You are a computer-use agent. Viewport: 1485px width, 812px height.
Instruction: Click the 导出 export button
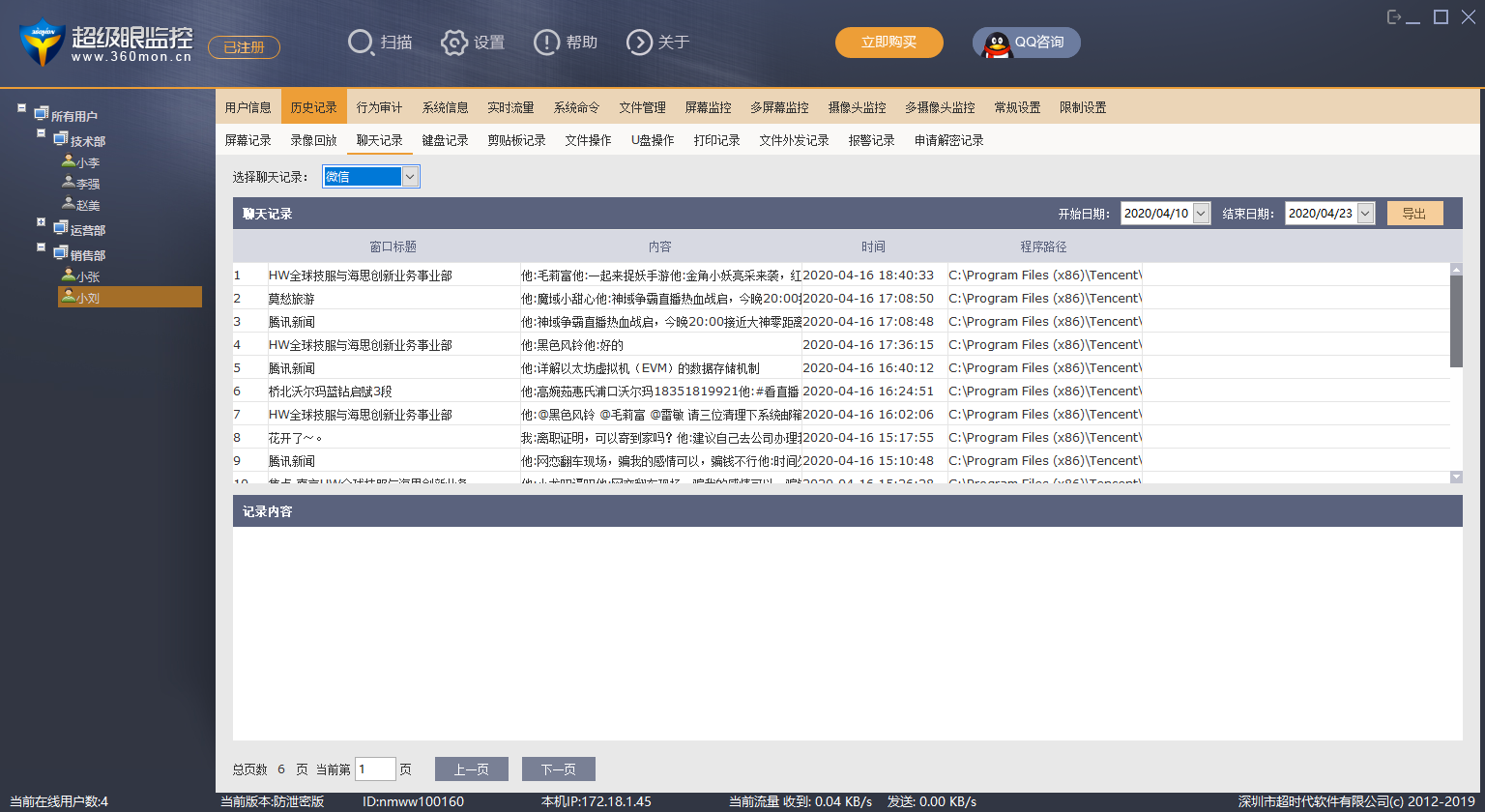1414,214
